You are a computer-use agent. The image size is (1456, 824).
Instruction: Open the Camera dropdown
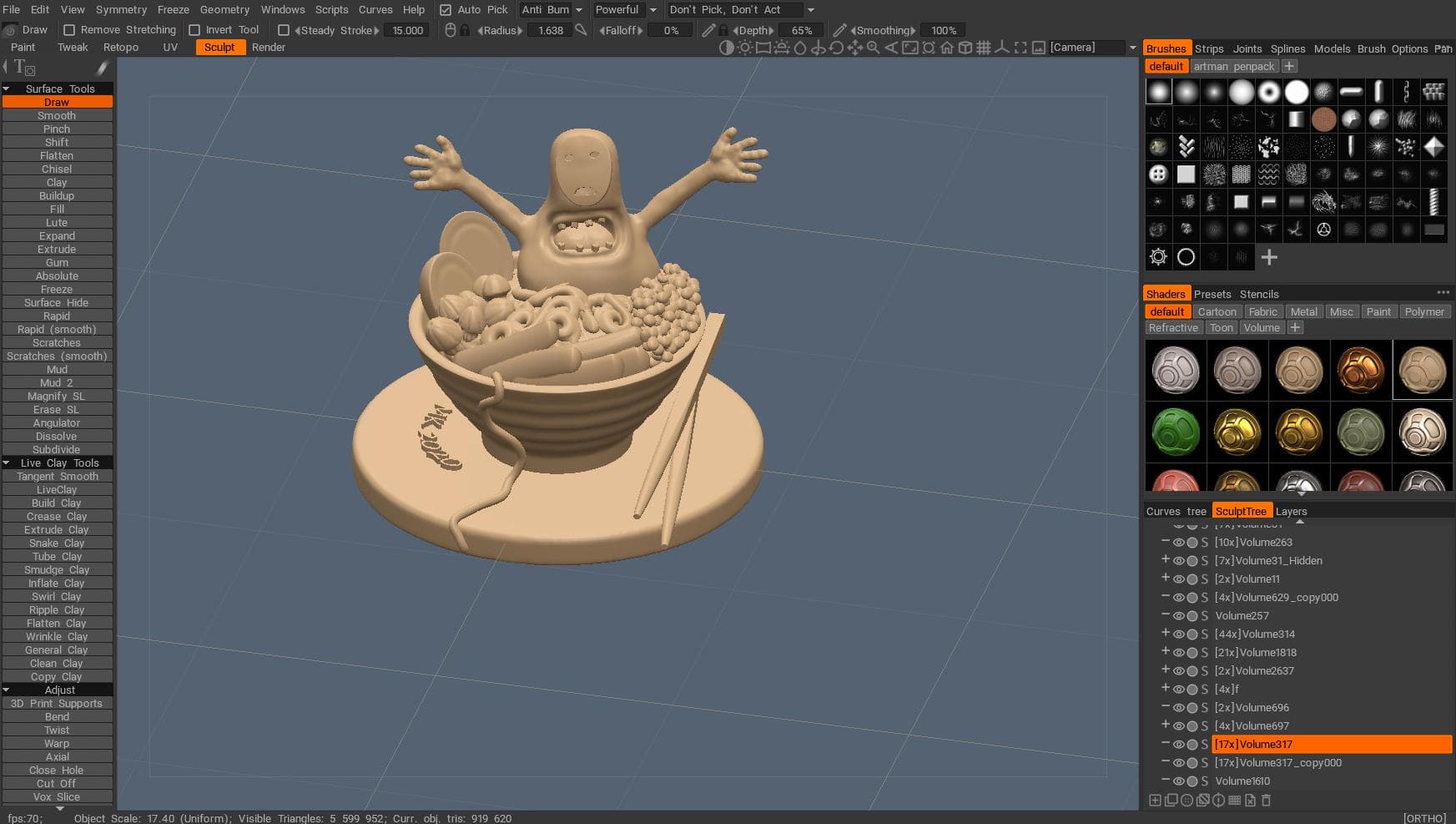click(x=1093, y=48)
